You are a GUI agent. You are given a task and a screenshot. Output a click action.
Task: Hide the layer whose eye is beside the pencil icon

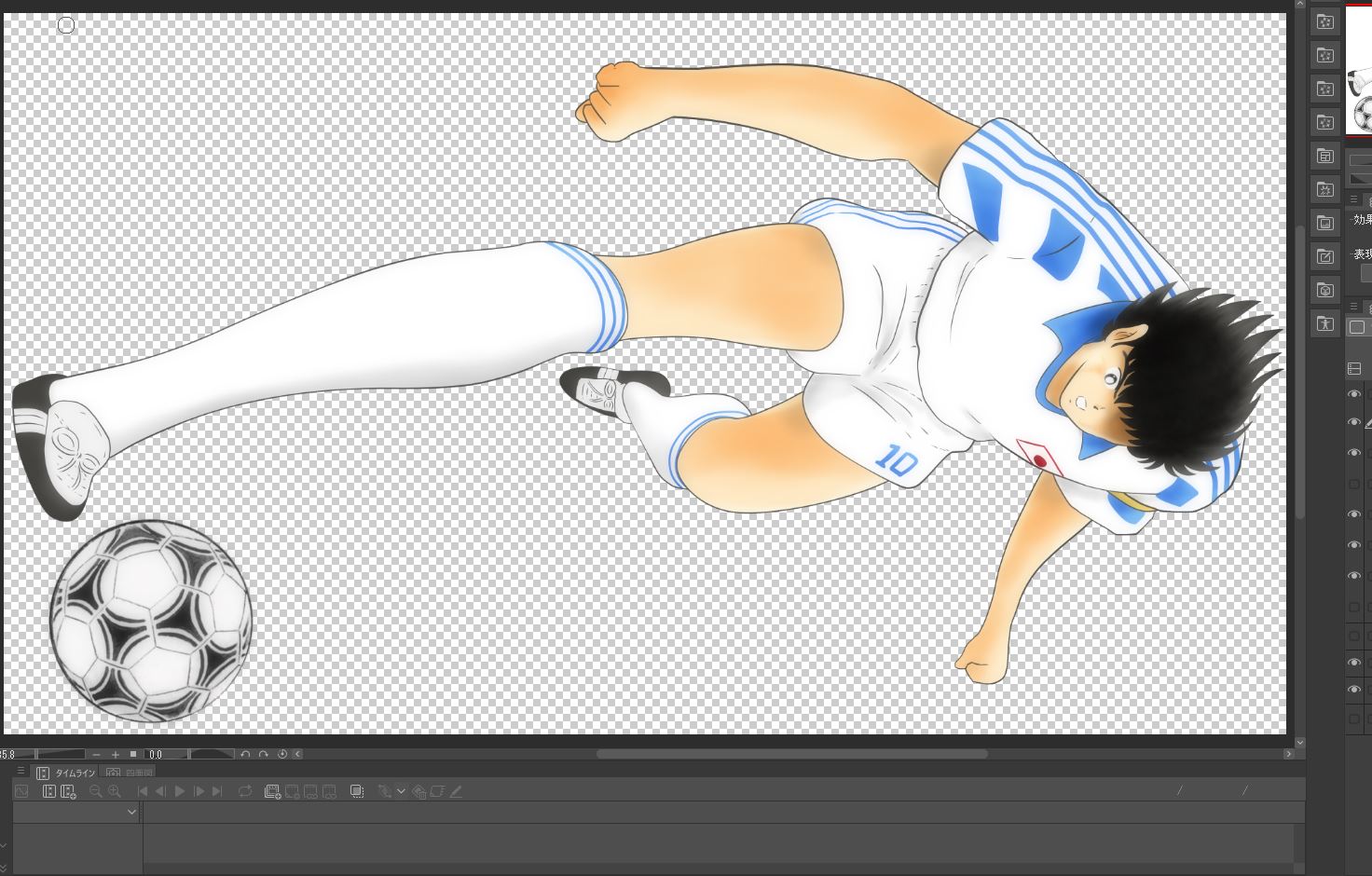[x=1354, y=422]
